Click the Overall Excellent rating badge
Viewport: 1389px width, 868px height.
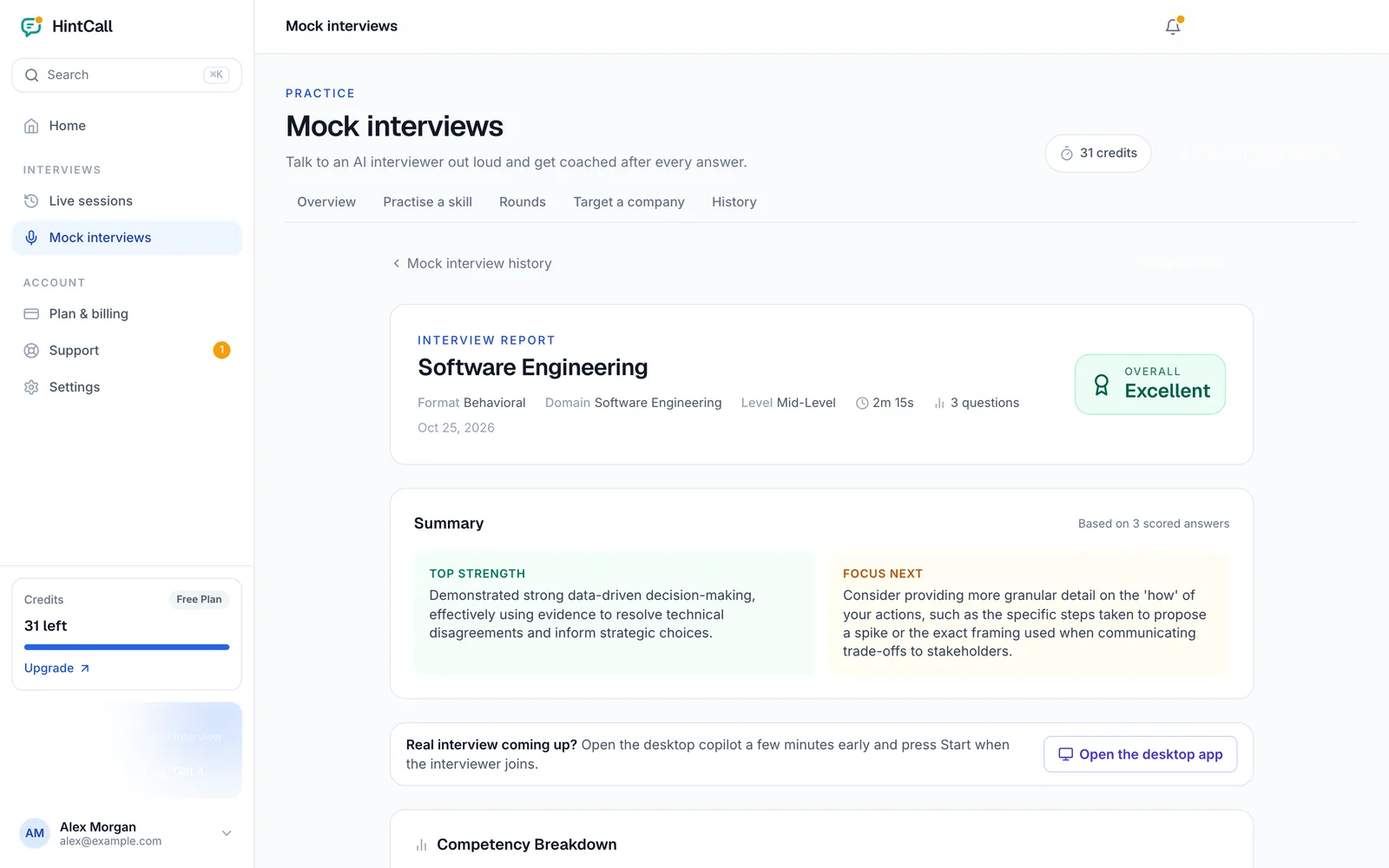(1150, 385)
